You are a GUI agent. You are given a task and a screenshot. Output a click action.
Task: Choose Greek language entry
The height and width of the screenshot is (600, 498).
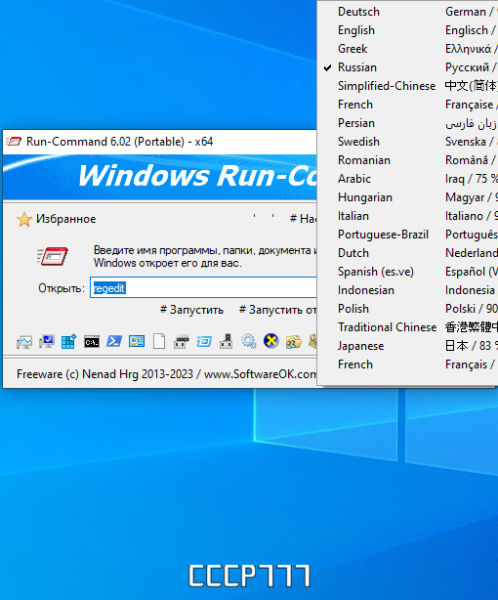(407, 49)
